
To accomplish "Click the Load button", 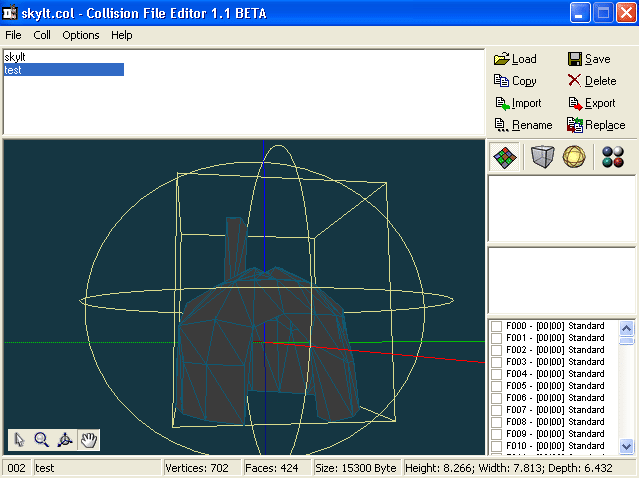I will pyautogui.click(x=515, y=59).
